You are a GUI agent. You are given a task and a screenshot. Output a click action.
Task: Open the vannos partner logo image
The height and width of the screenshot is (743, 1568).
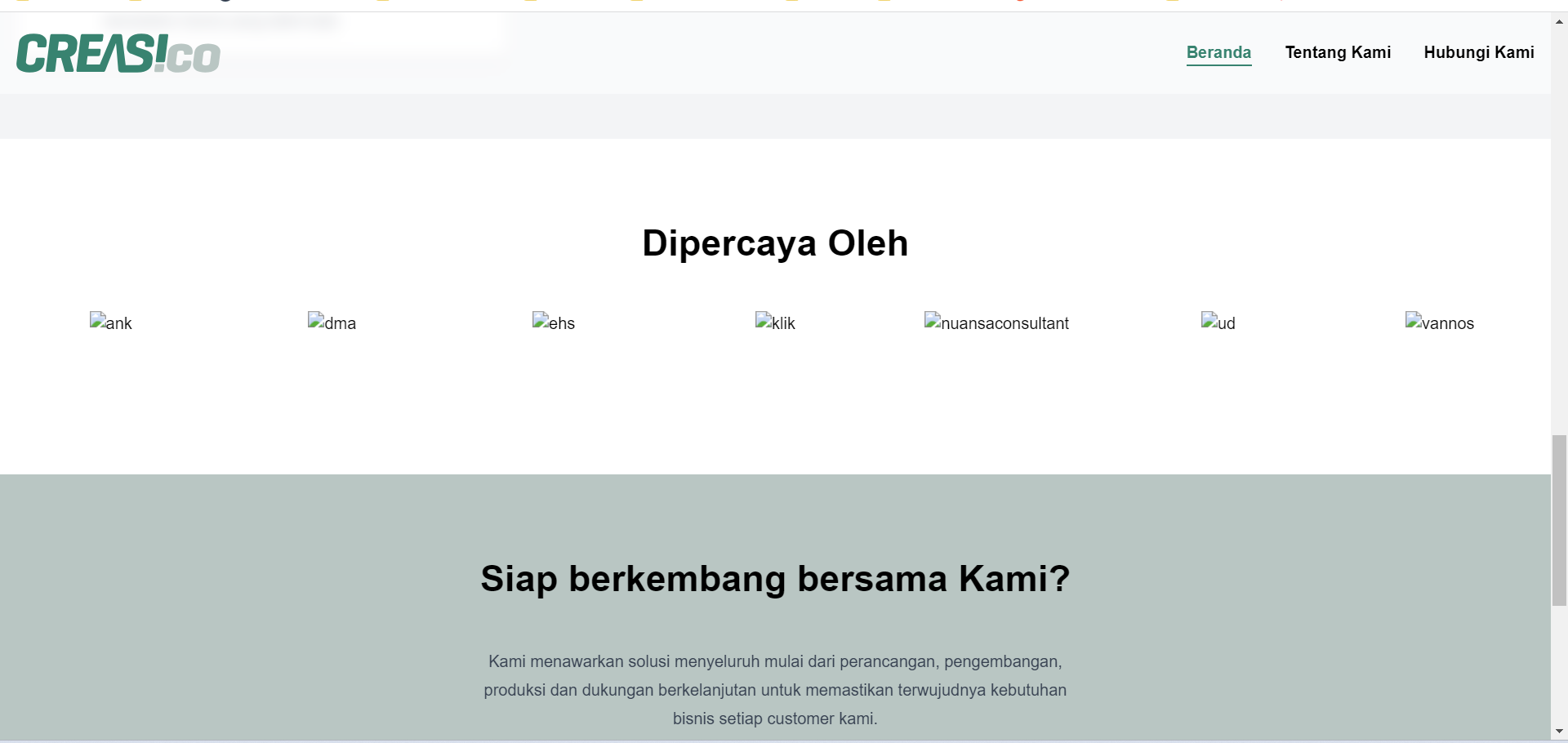pos(1440,323)
